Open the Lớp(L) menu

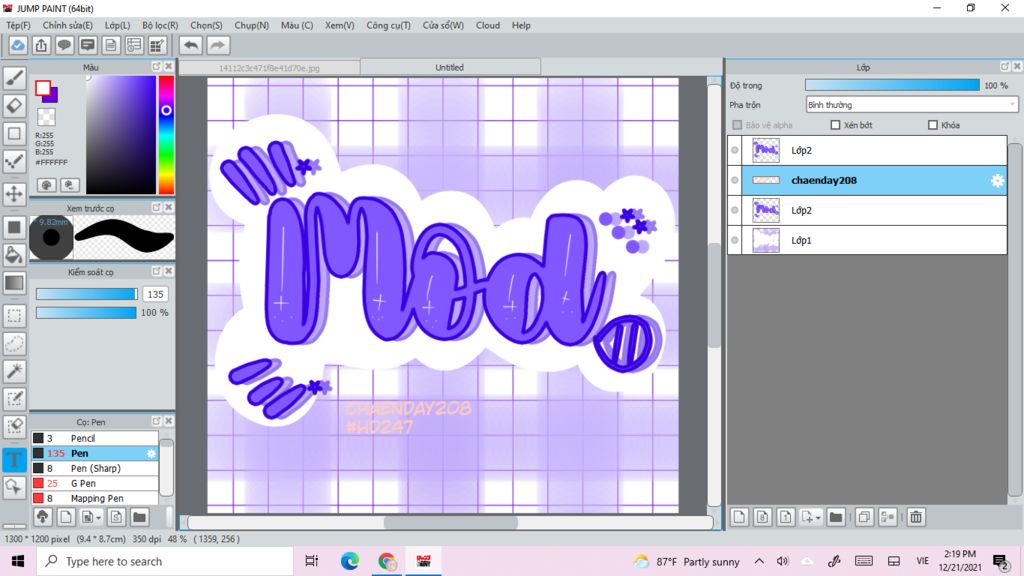tap(118, 25)
